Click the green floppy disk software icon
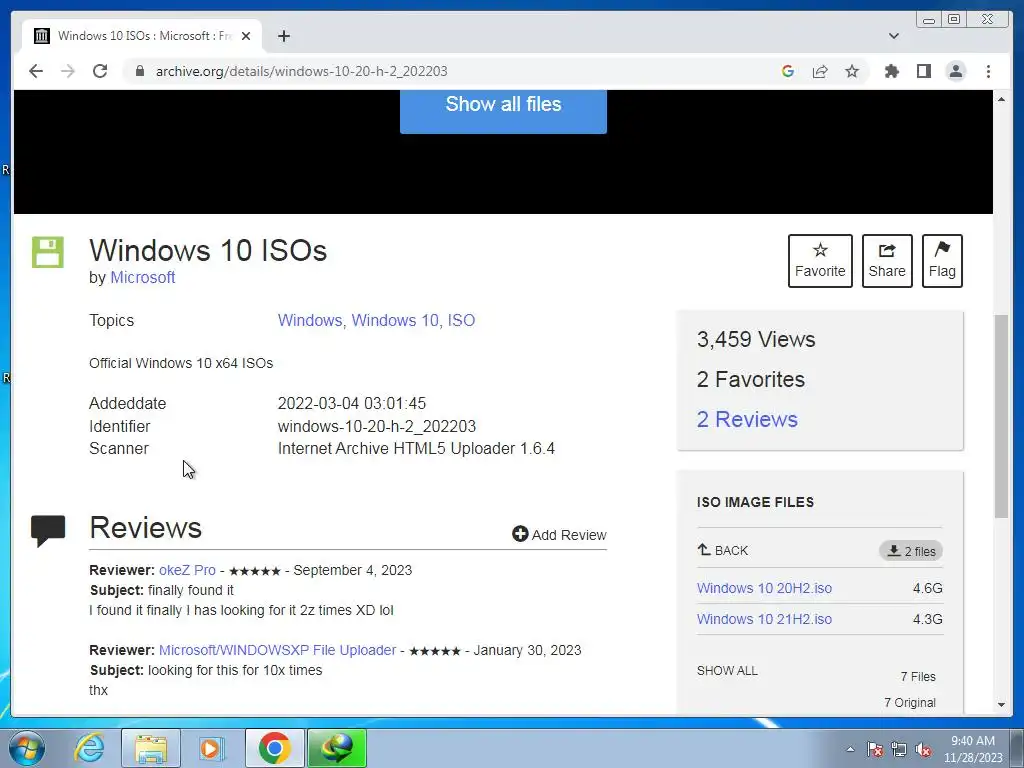Viewport: 1024px width, 768px height. pos(48,252)
